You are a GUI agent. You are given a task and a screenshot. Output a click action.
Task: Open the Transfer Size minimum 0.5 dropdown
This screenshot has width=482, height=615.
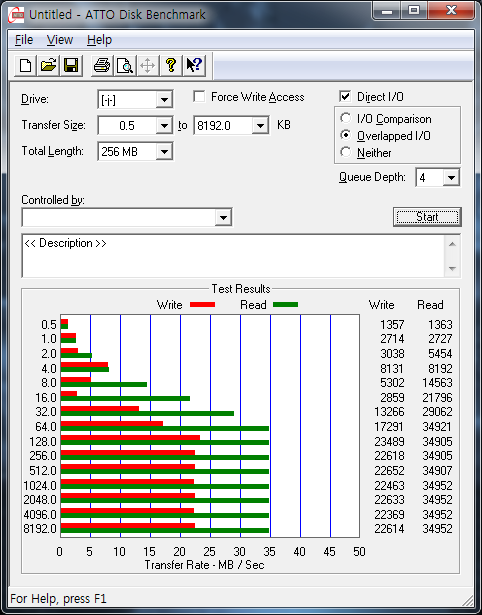(164, 126)
